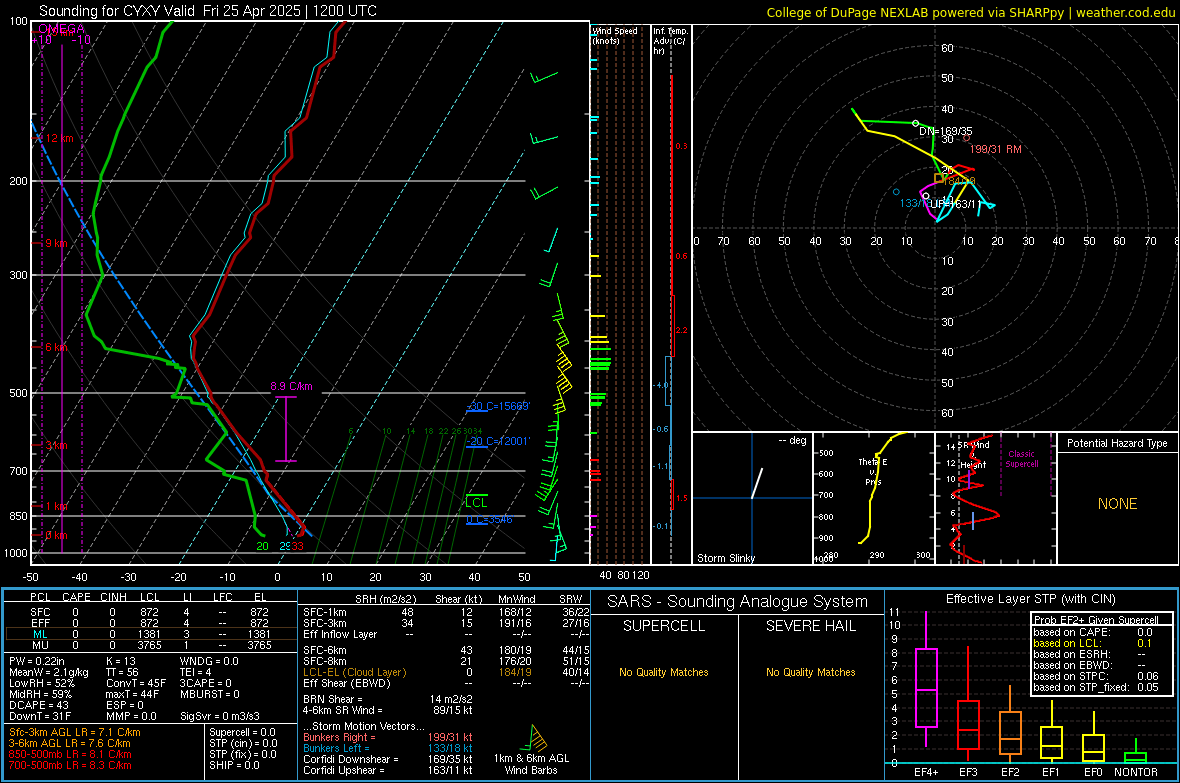
Task: Click the 'K = 13' index value
Action: pos(120,661)
